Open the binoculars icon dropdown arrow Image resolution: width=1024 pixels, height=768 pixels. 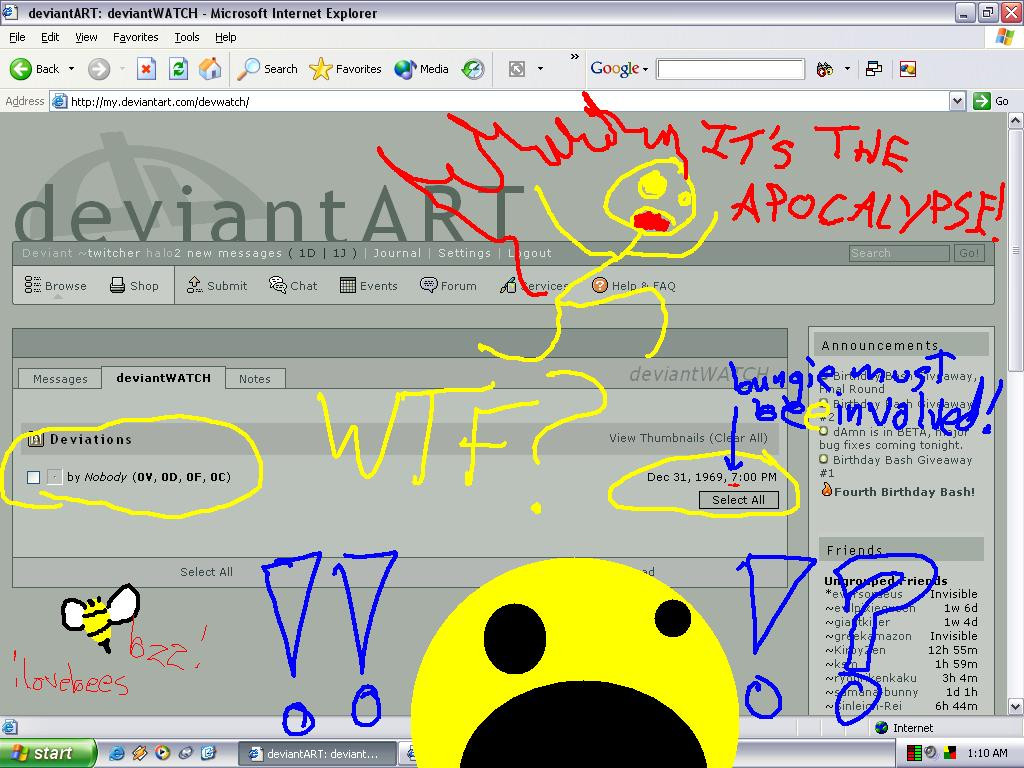coord(847,69)
